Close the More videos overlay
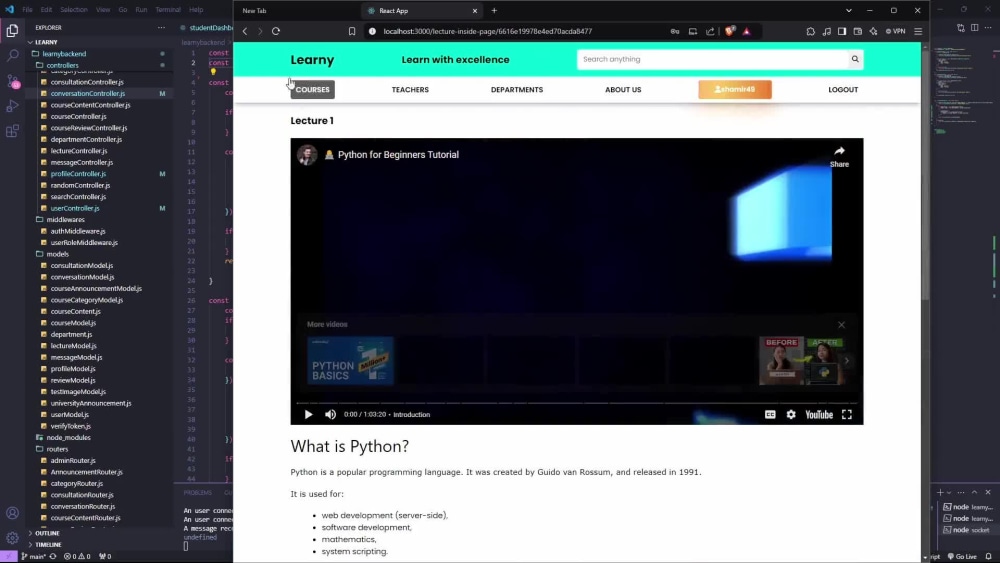This screenshot has width=1000, height=563. click(841, 325)
